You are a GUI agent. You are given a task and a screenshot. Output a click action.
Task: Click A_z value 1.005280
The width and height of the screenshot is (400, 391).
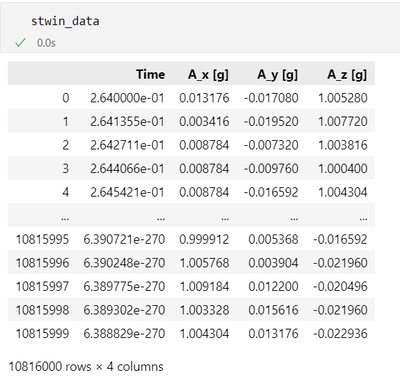(343, 98)
